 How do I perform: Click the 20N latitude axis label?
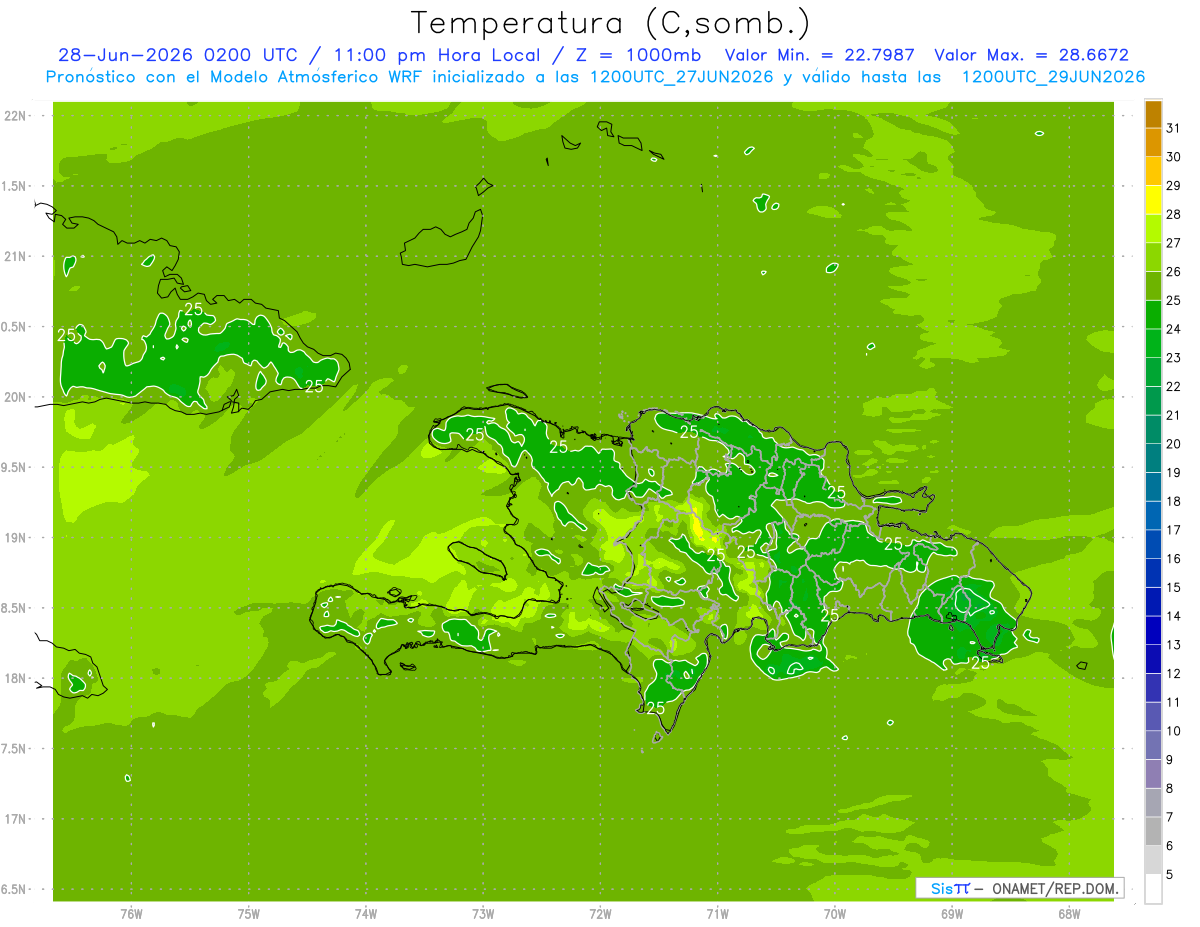tap(17, 397)
